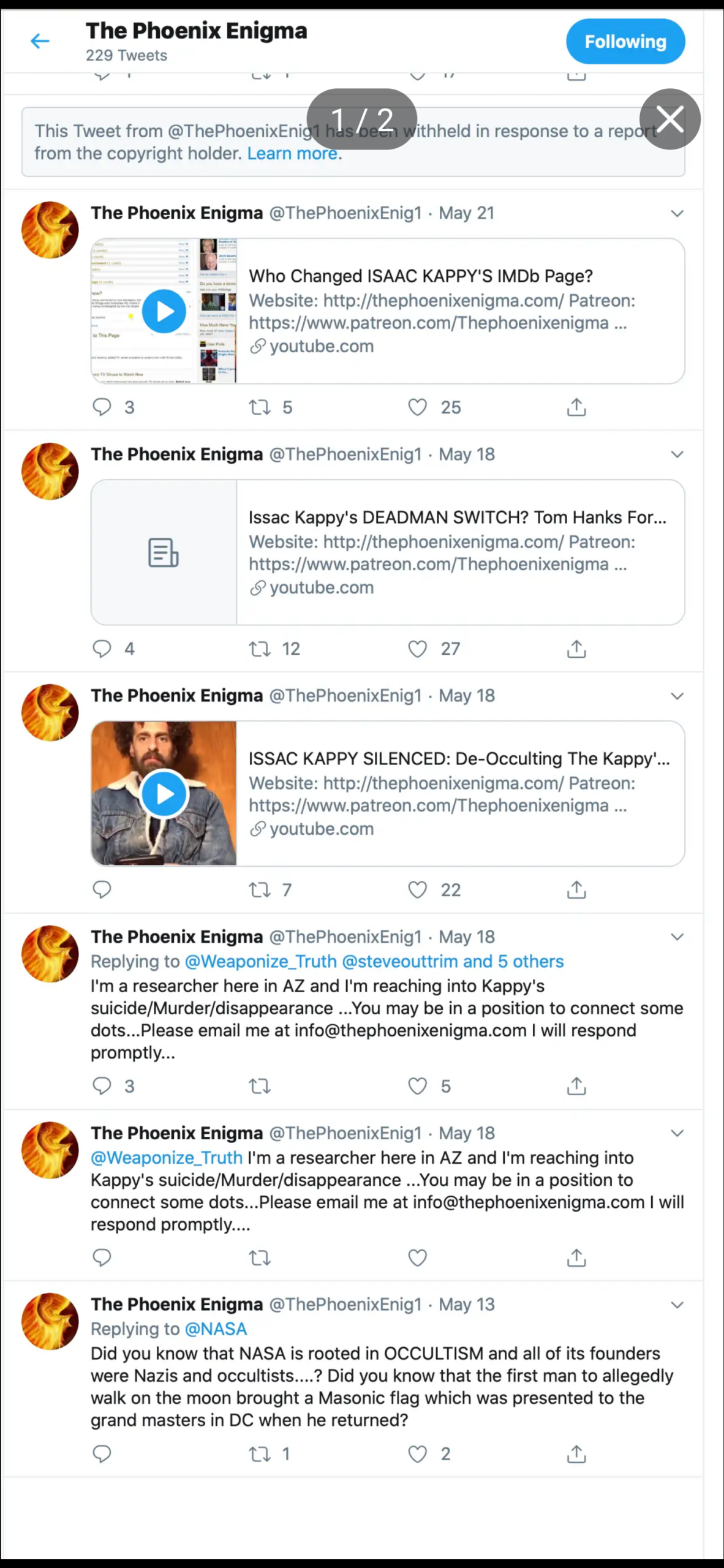Screen dimensions: 724x1568
Task: Play the Isaac Kappy IMDb Page video
Action: pos(164,311)
